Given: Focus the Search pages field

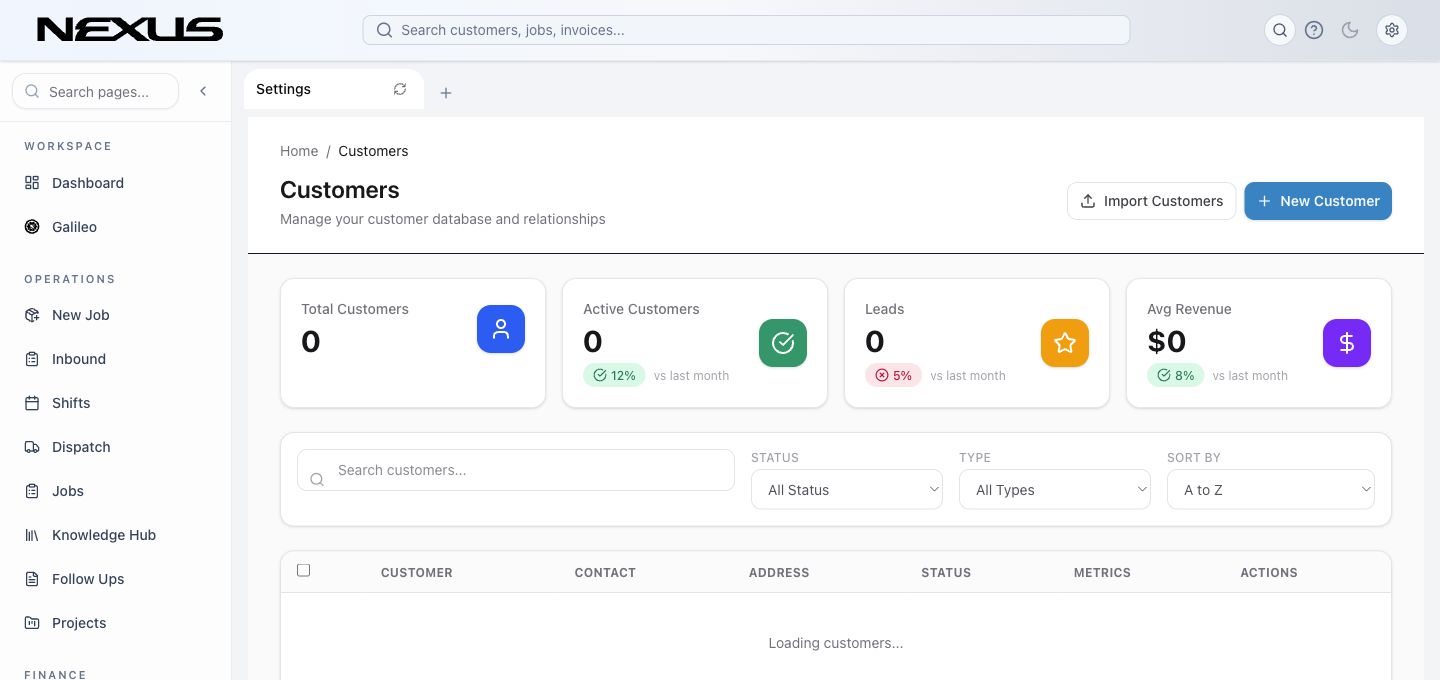Looking at the screenshot, I should click(95, 91).
